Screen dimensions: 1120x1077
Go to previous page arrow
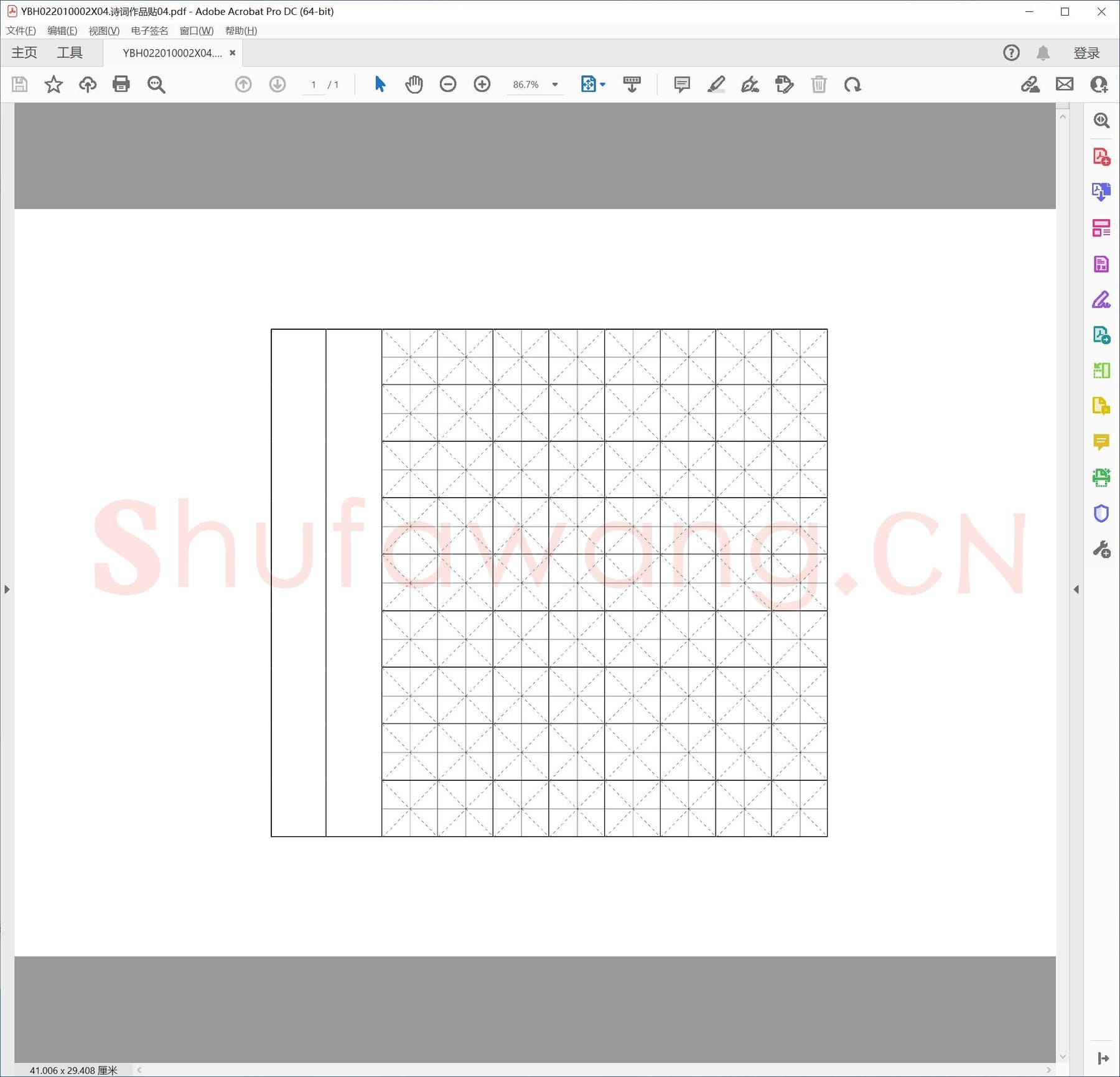click(x=243, y=84)
